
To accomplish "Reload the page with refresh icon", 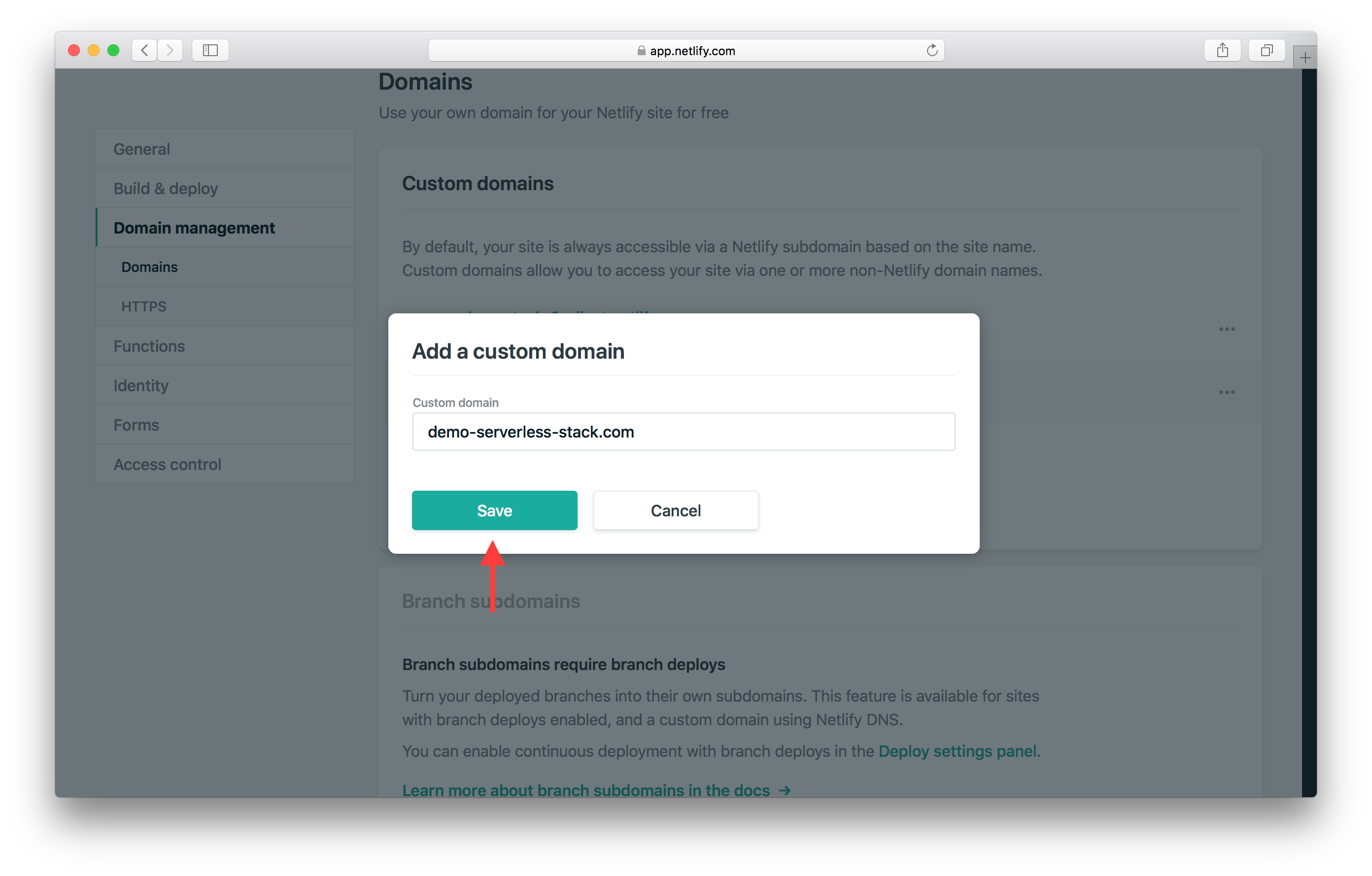I will (x=931, y=51).
